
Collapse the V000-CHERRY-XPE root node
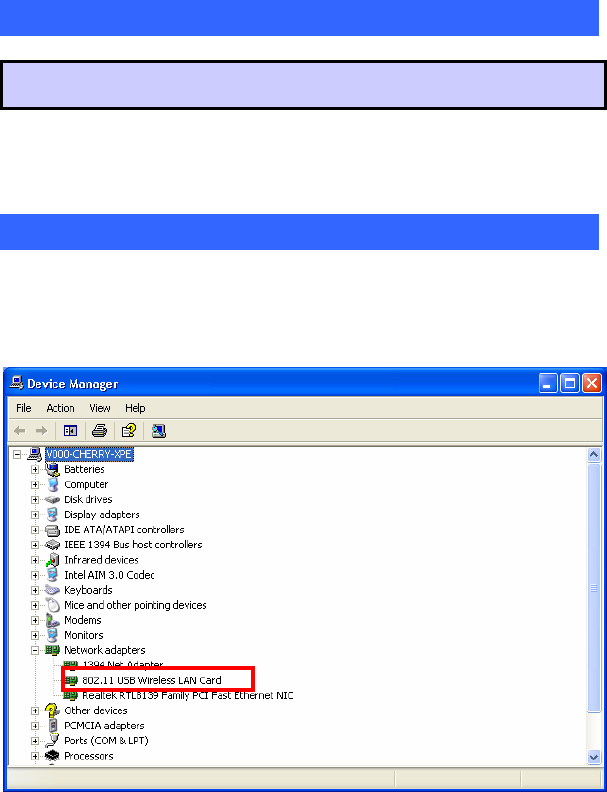pyautogui.click(x=18, y=454)
